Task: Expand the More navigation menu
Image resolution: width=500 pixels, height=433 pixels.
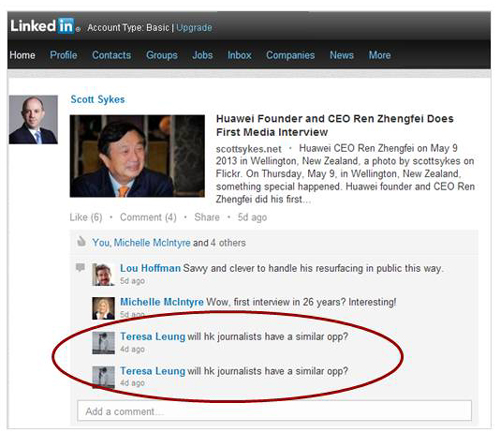Action: [380, 55]
